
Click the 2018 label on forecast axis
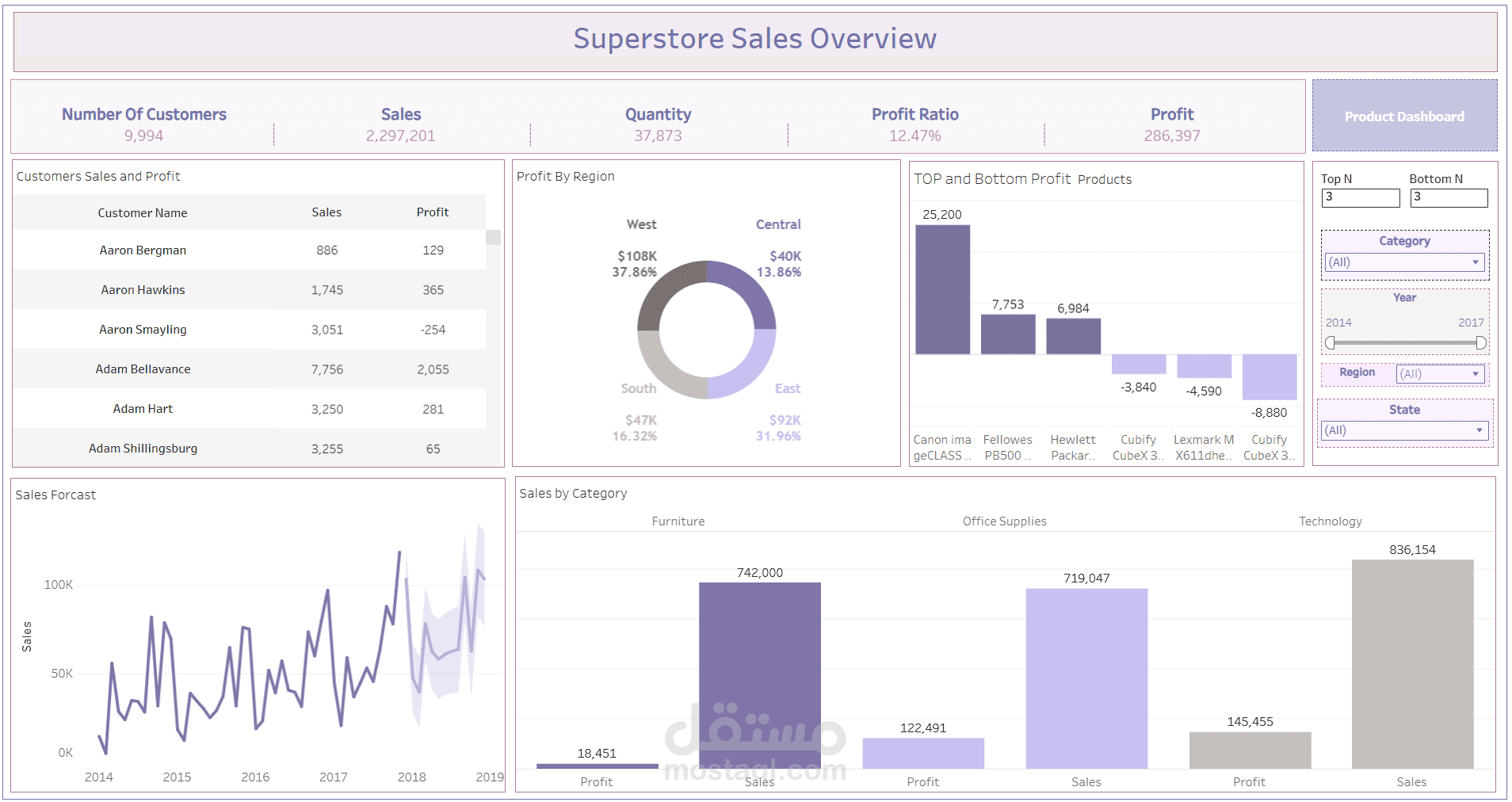(411, 777)
